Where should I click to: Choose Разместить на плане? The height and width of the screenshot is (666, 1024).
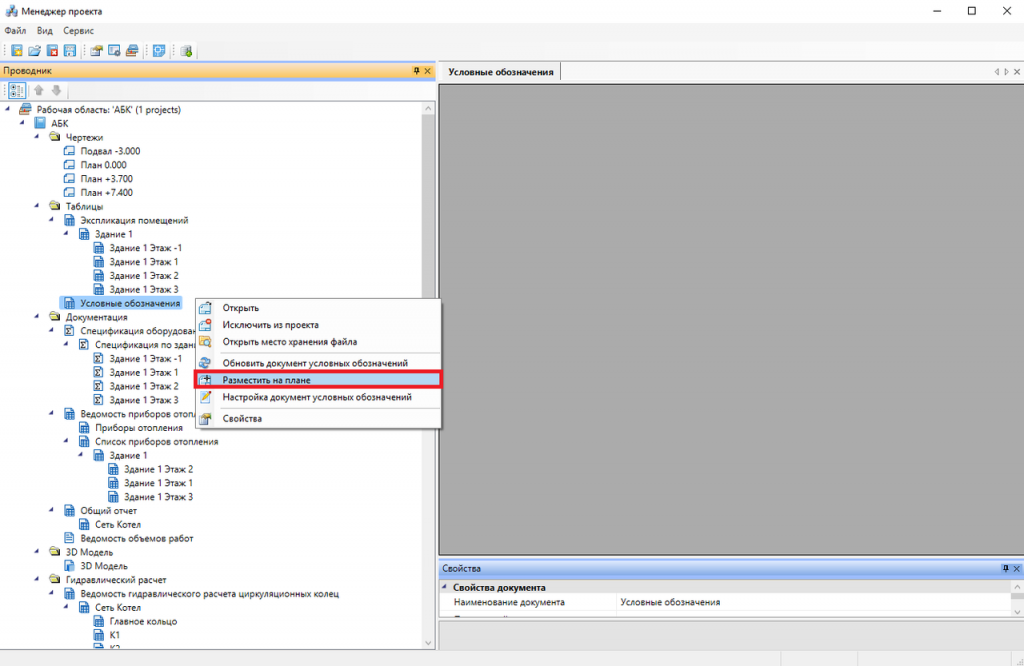pyautogui.click(x=318, y=380)
